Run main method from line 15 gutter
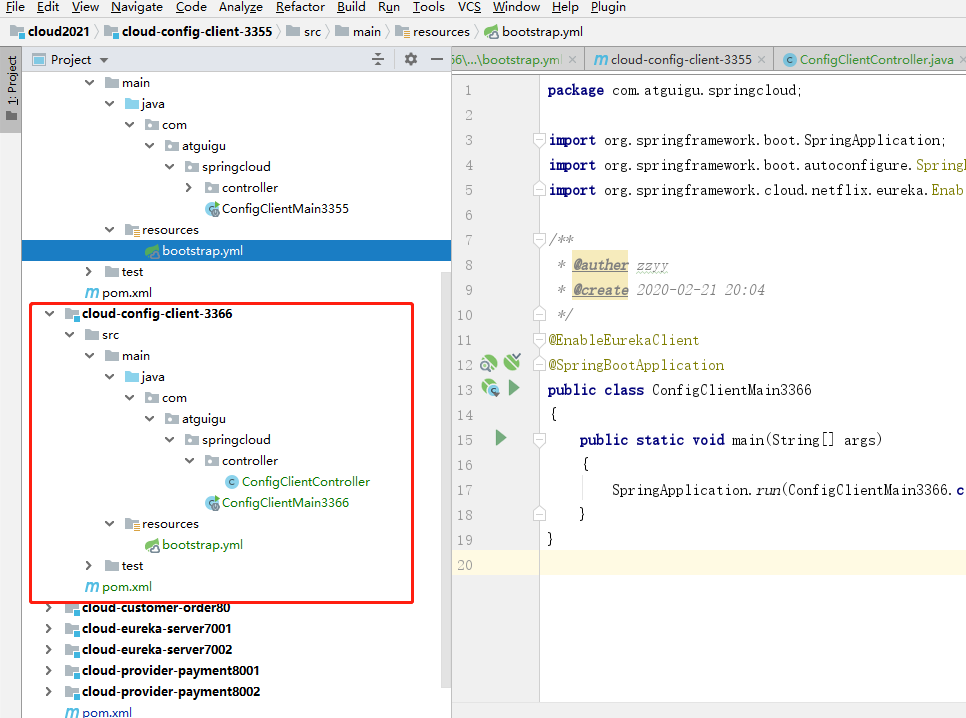 501,438
